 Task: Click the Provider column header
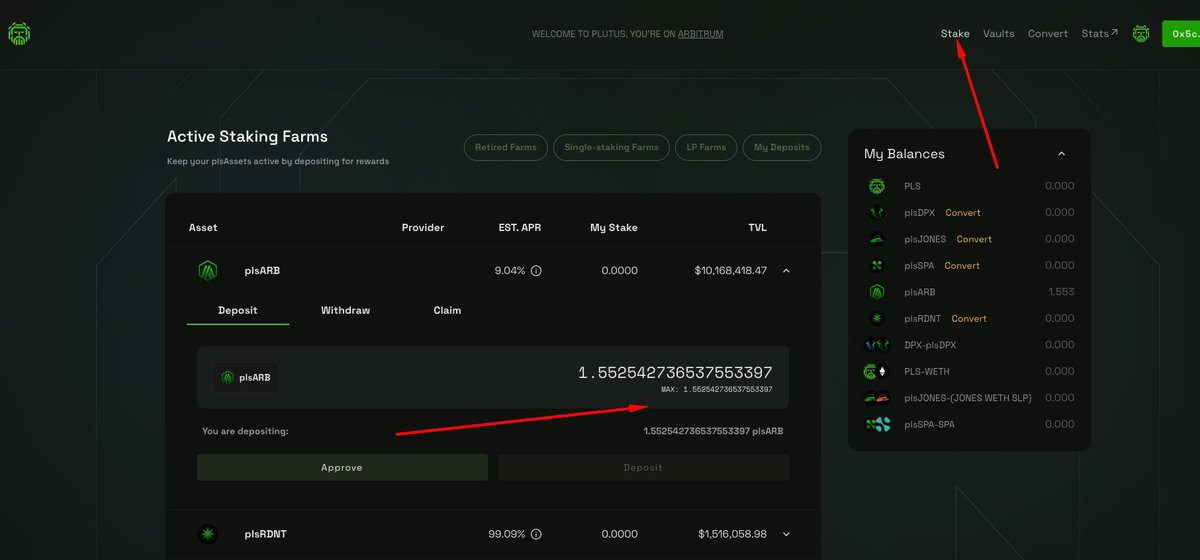[423, 228]
